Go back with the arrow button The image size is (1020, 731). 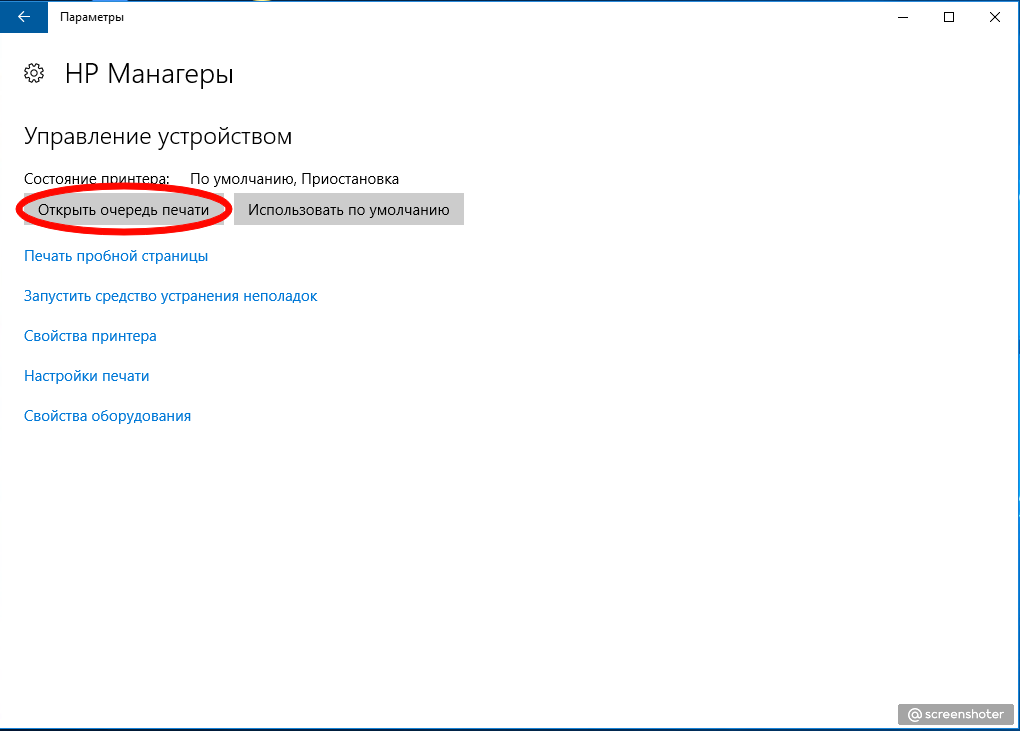(x=24, y=17)
